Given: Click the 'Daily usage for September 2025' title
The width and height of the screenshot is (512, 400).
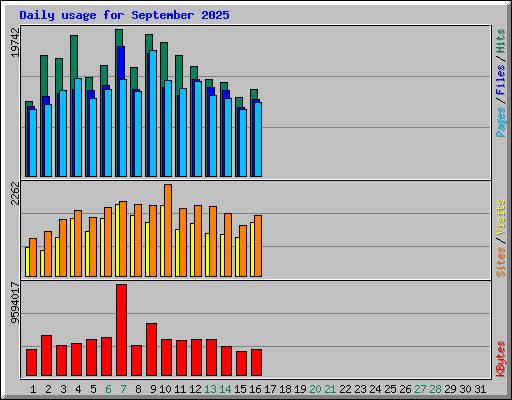Looking at the screenshot, I should (124, 15).
